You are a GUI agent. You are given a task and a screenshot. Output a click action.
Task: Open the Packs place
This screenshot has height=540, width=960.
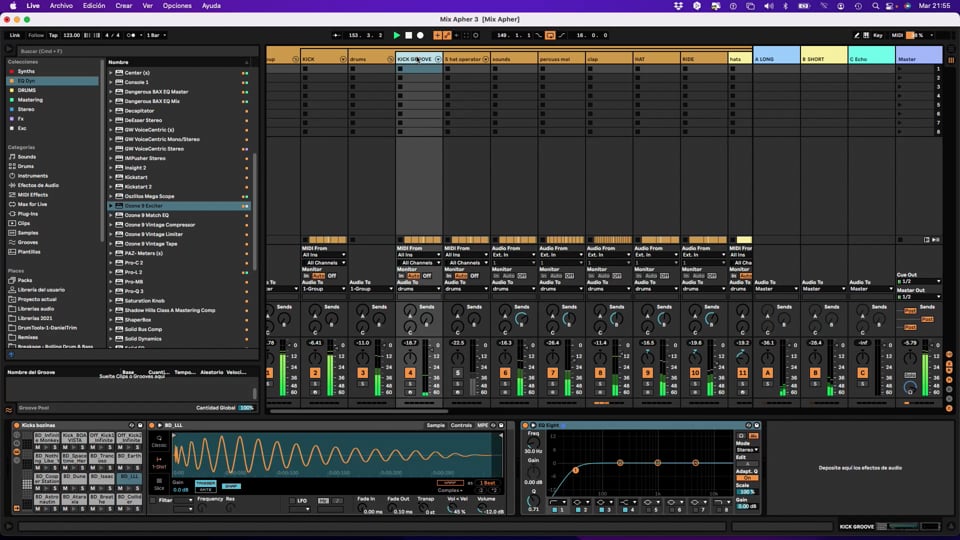[25, 280]
